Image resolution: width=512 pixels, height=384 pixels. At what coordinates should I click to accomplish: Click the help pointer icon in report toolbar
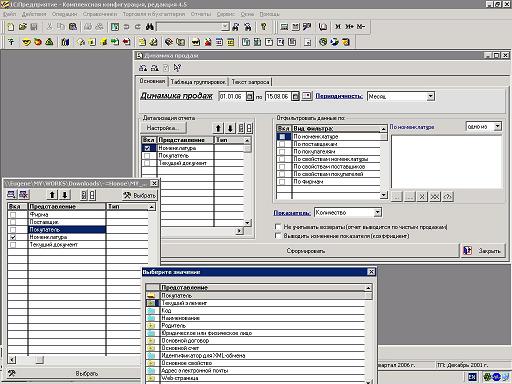177,68
